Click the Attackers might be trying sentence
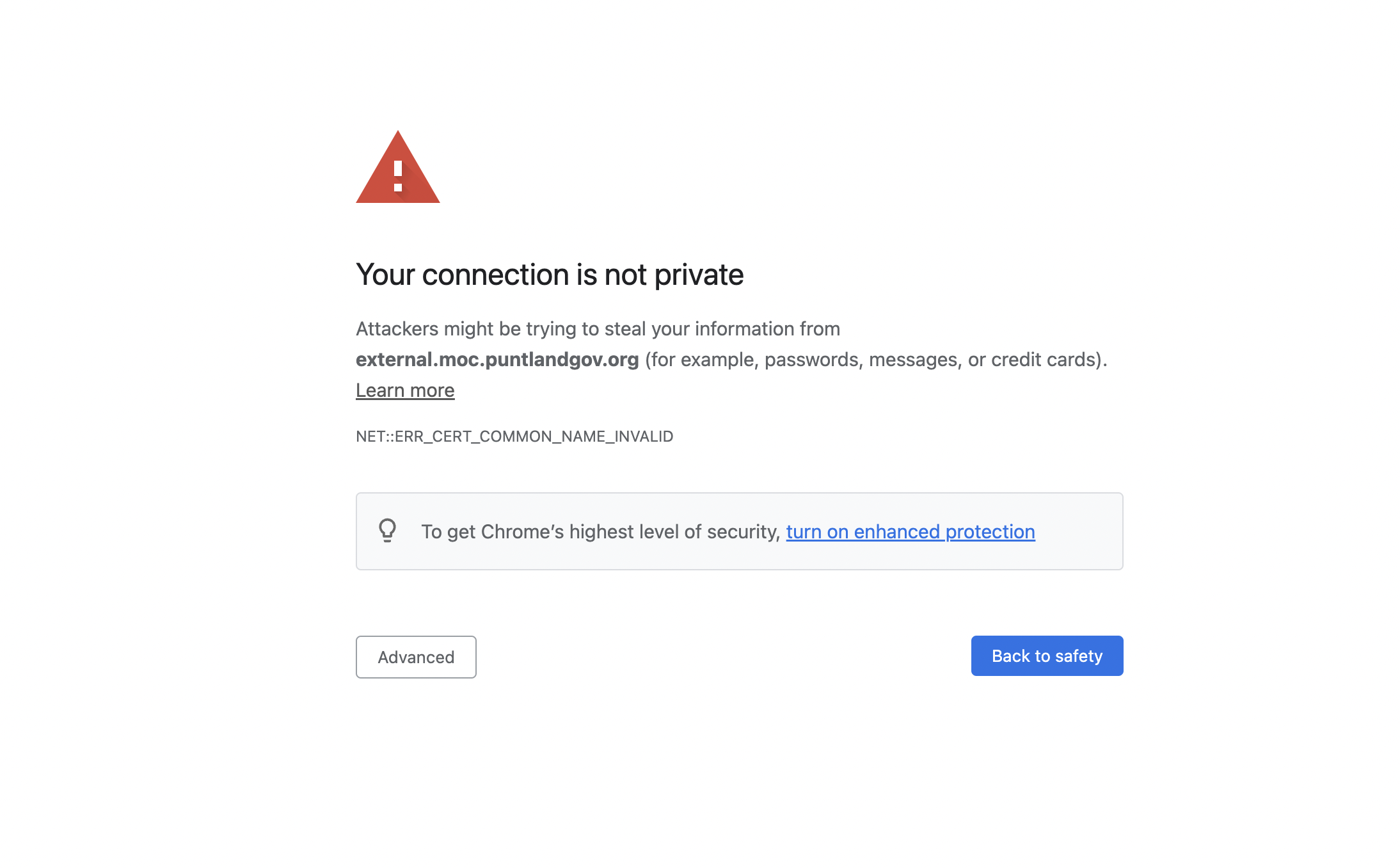 point(598,328)
